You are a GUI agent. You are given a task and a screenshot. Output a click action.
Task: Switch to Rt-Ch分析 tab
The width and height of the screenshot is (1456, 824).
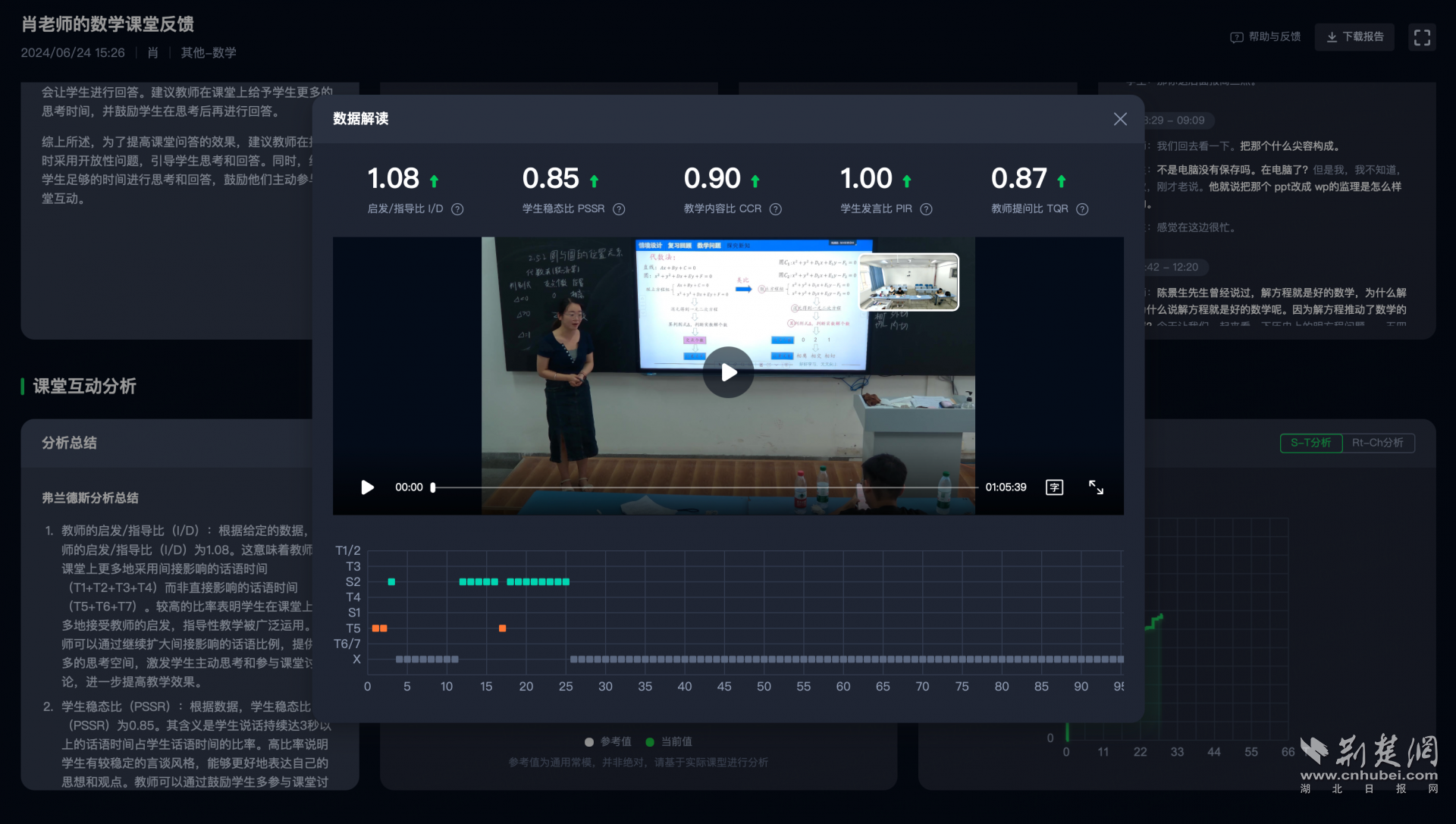[x=1377, y=443]
